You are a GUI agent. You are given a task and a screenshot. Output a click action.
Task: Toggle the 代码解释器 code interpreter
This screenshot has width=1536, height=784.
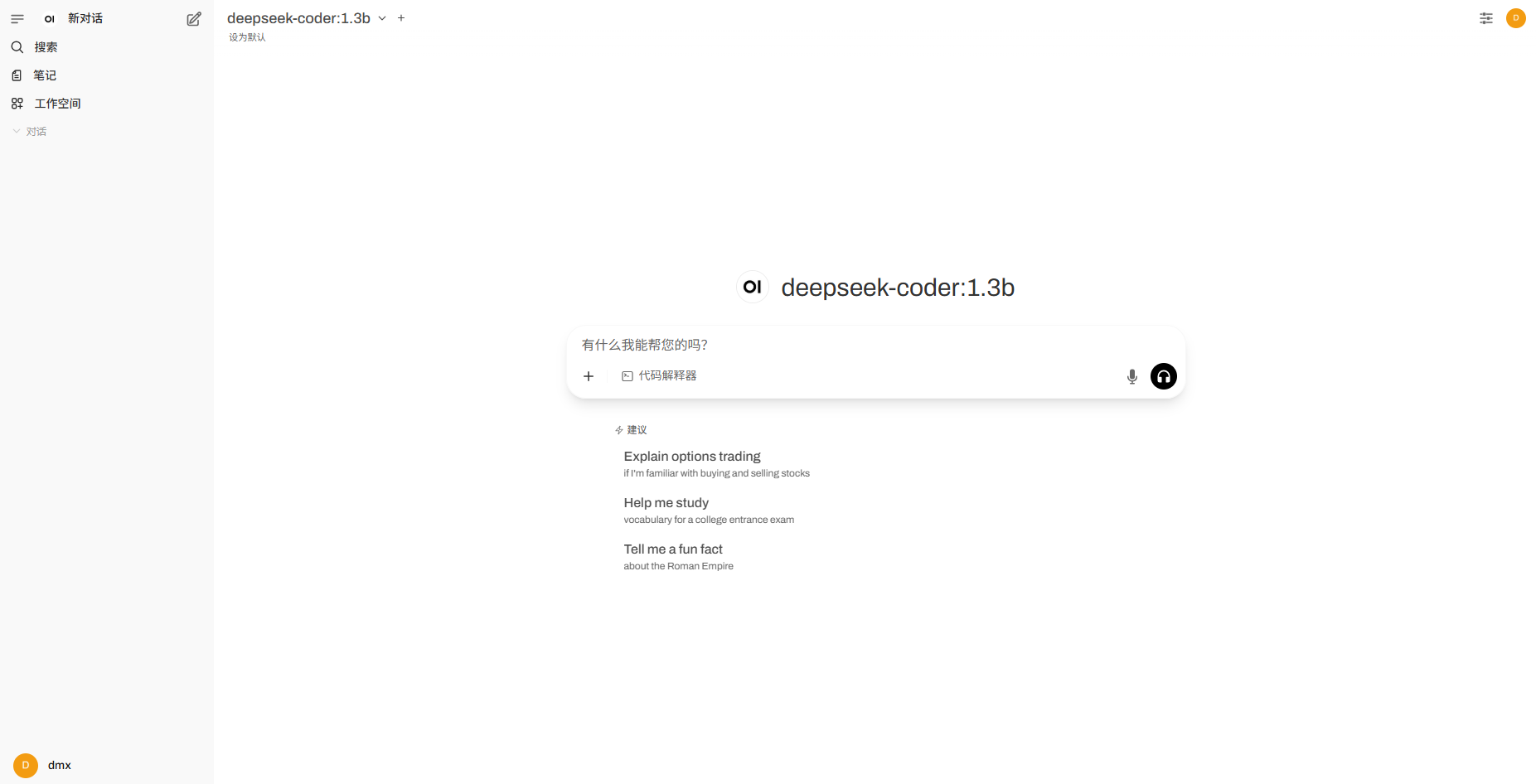(x=659, y=376)
